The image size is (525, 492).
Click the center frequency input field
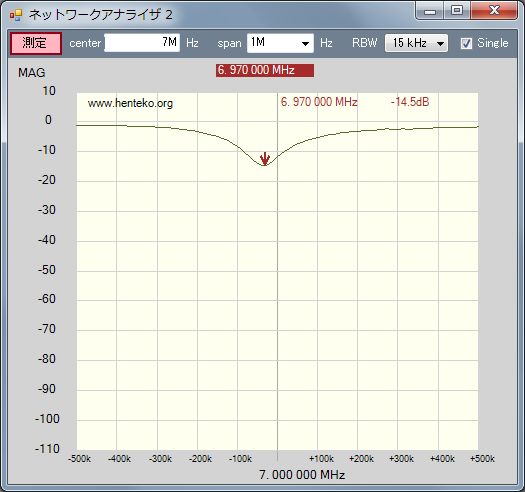coord(142,43)
